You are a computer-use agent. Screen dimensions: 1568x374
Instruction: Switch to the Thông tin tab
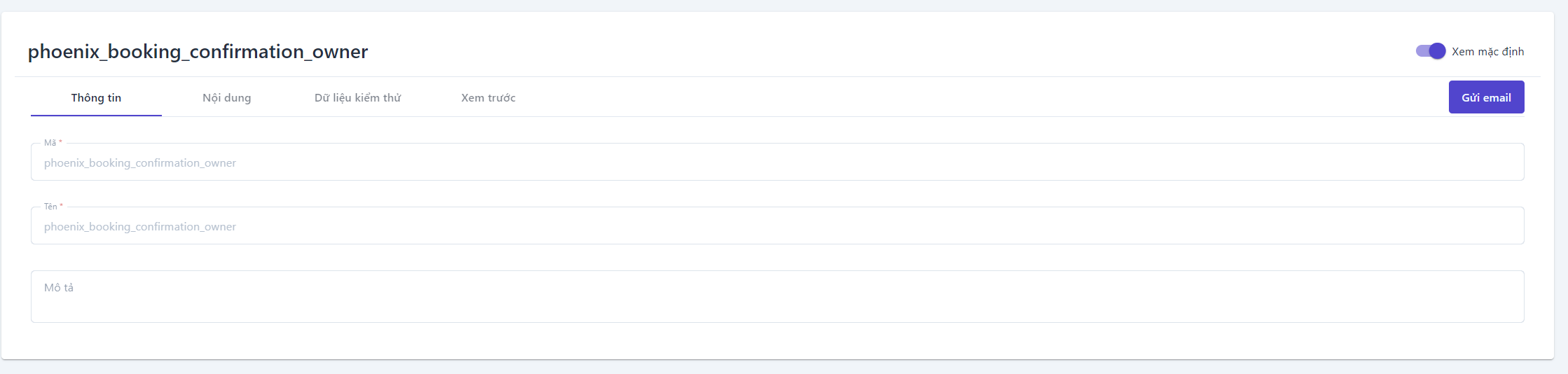click(96, 98)
